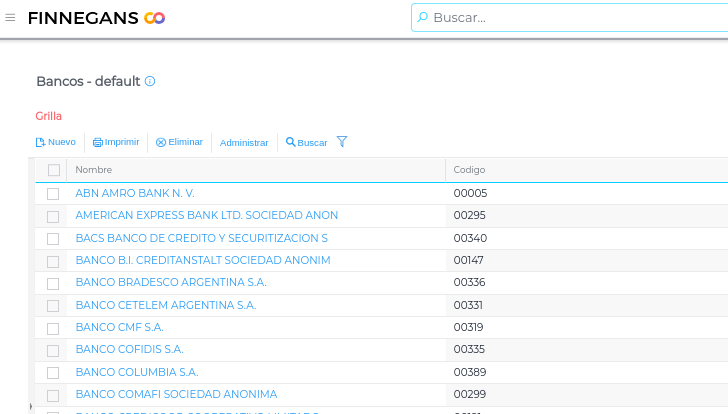728x414 pixels.
Task: Click the Finnegans logo
Action: tap(97, 18)
